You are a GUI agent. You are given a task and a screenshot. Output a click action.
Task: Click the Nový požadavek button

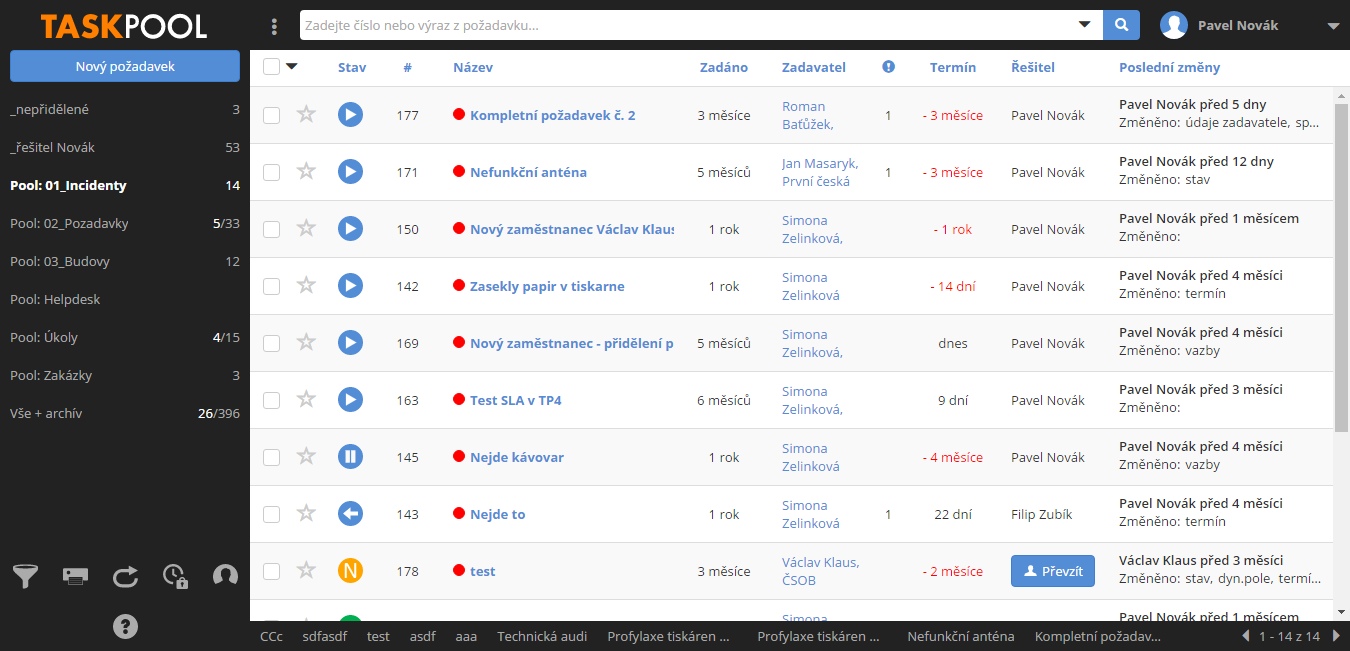tap(125, 66)
